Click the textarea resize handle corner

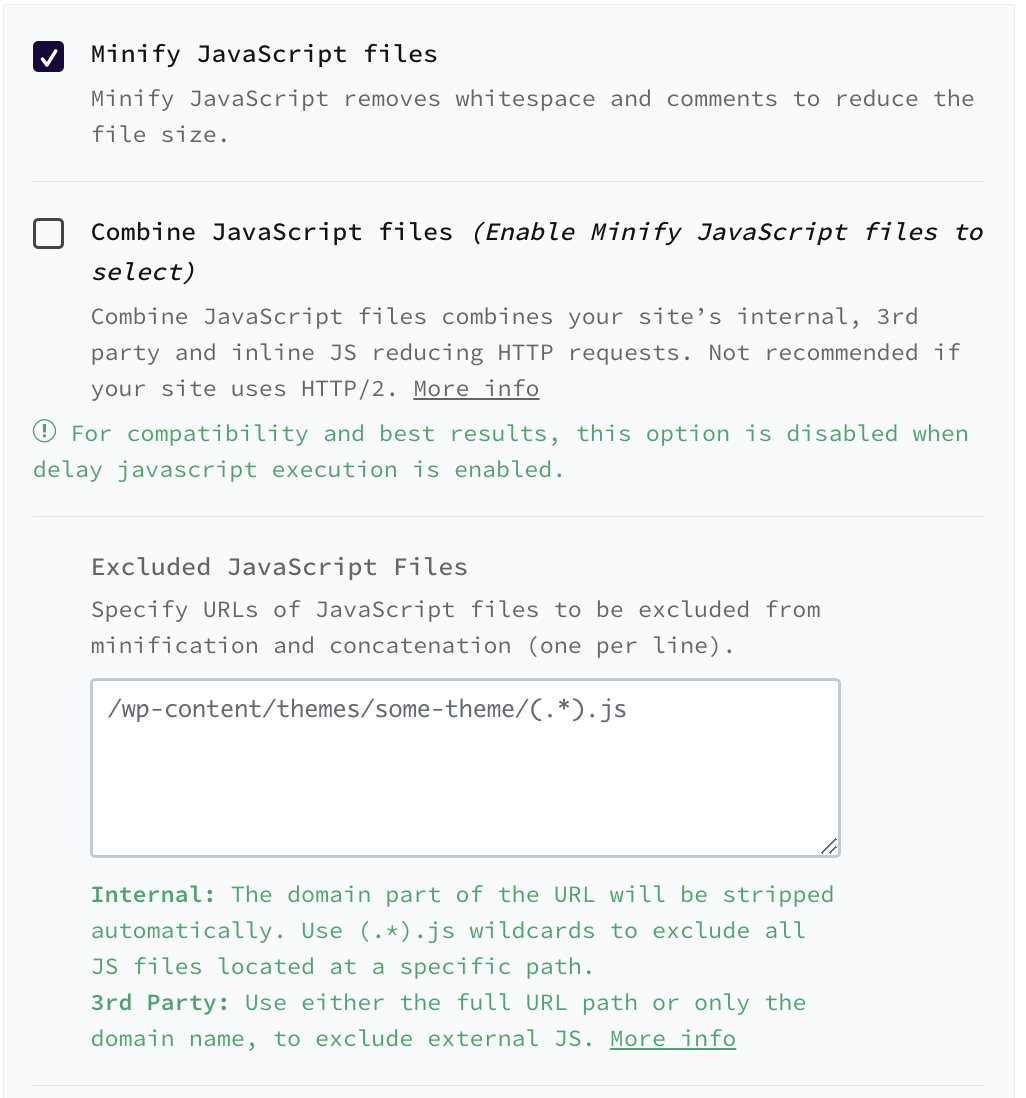[829, 846]
